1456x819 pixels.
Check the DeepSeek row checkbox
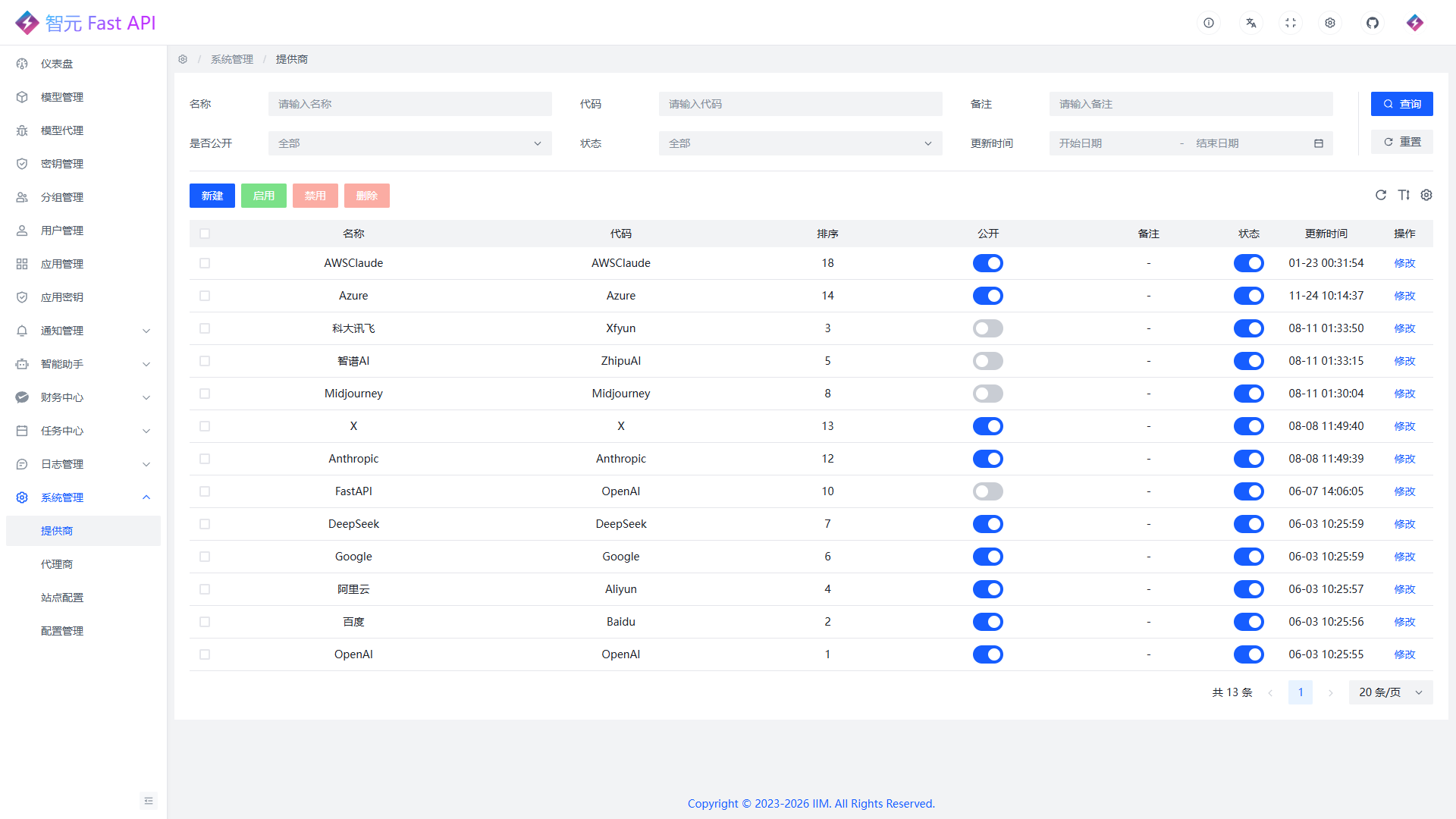[205, 524]
